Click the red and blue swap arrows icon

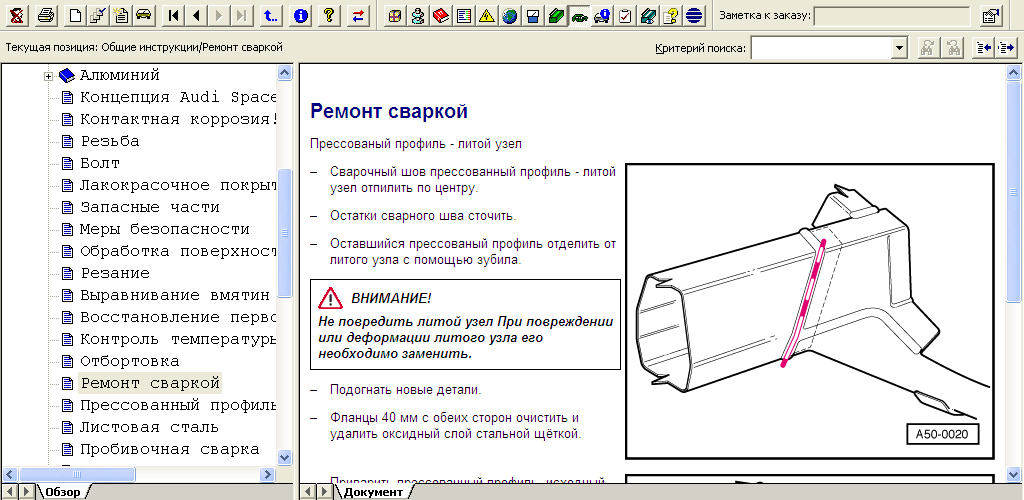coord(359,15)
